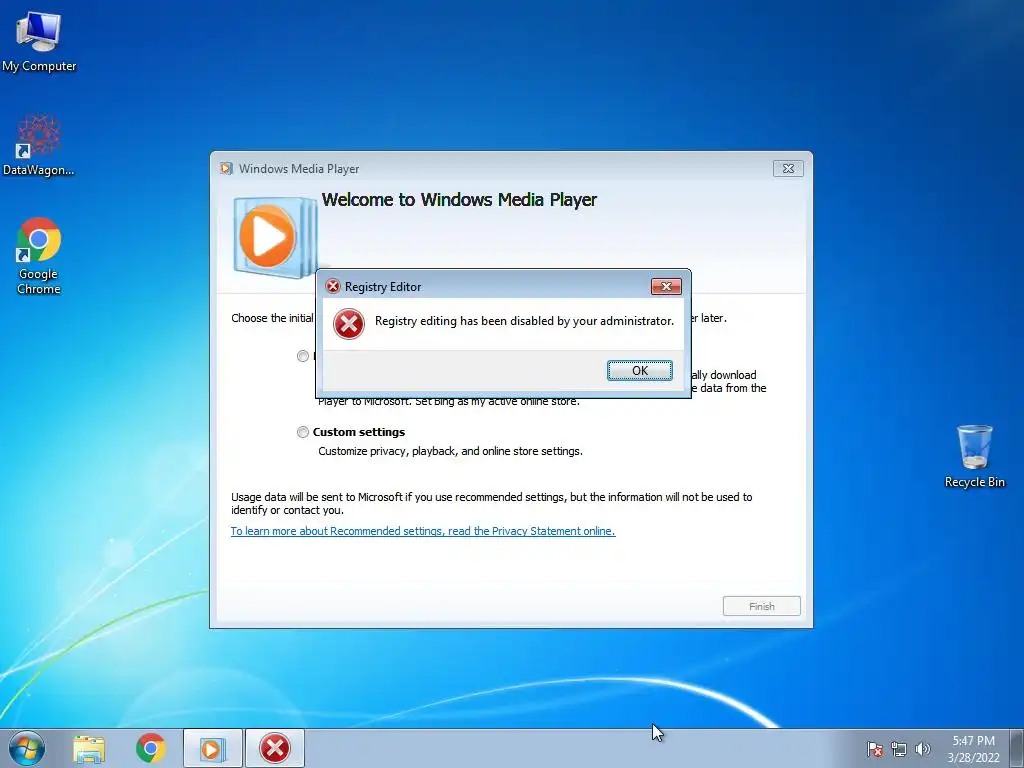Select the Google Chrome desktop shortcut
The height and width of the screenshot is (768, 1024).
tap(39, 256)
